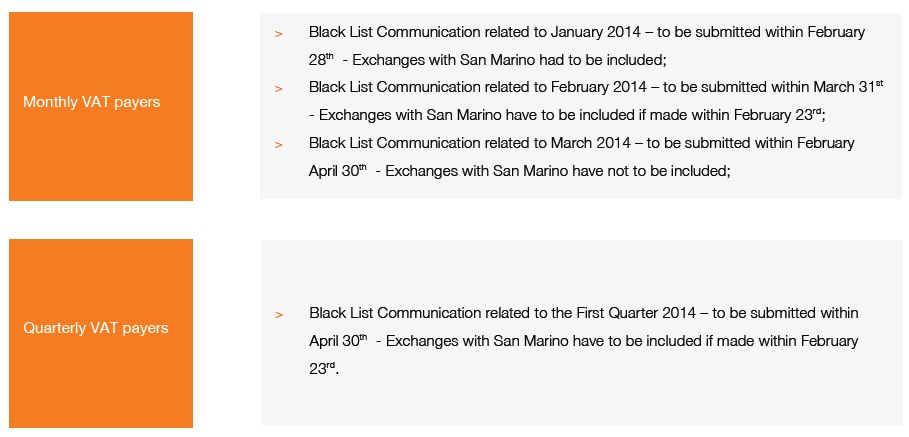Click the bullet arrow beside the January 2014 item
Screen dimensions: 909x437
[278, 33]
